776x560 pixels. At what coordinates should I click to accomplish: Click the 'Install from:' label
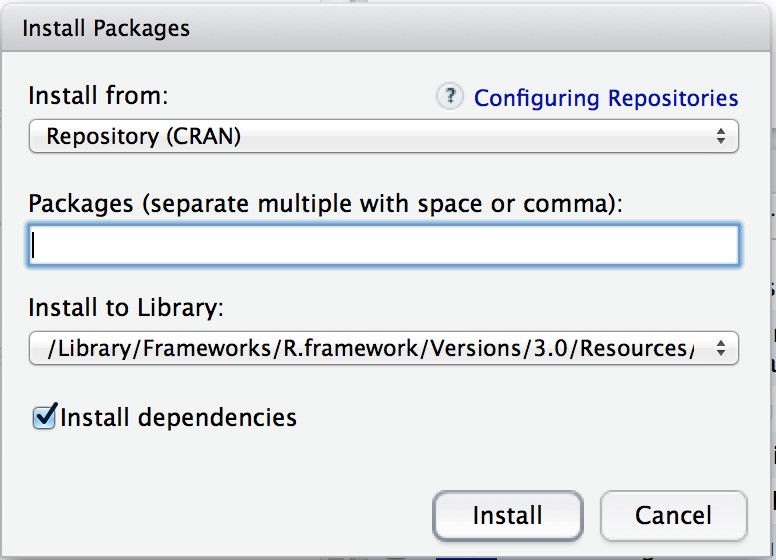pos(99,96)
